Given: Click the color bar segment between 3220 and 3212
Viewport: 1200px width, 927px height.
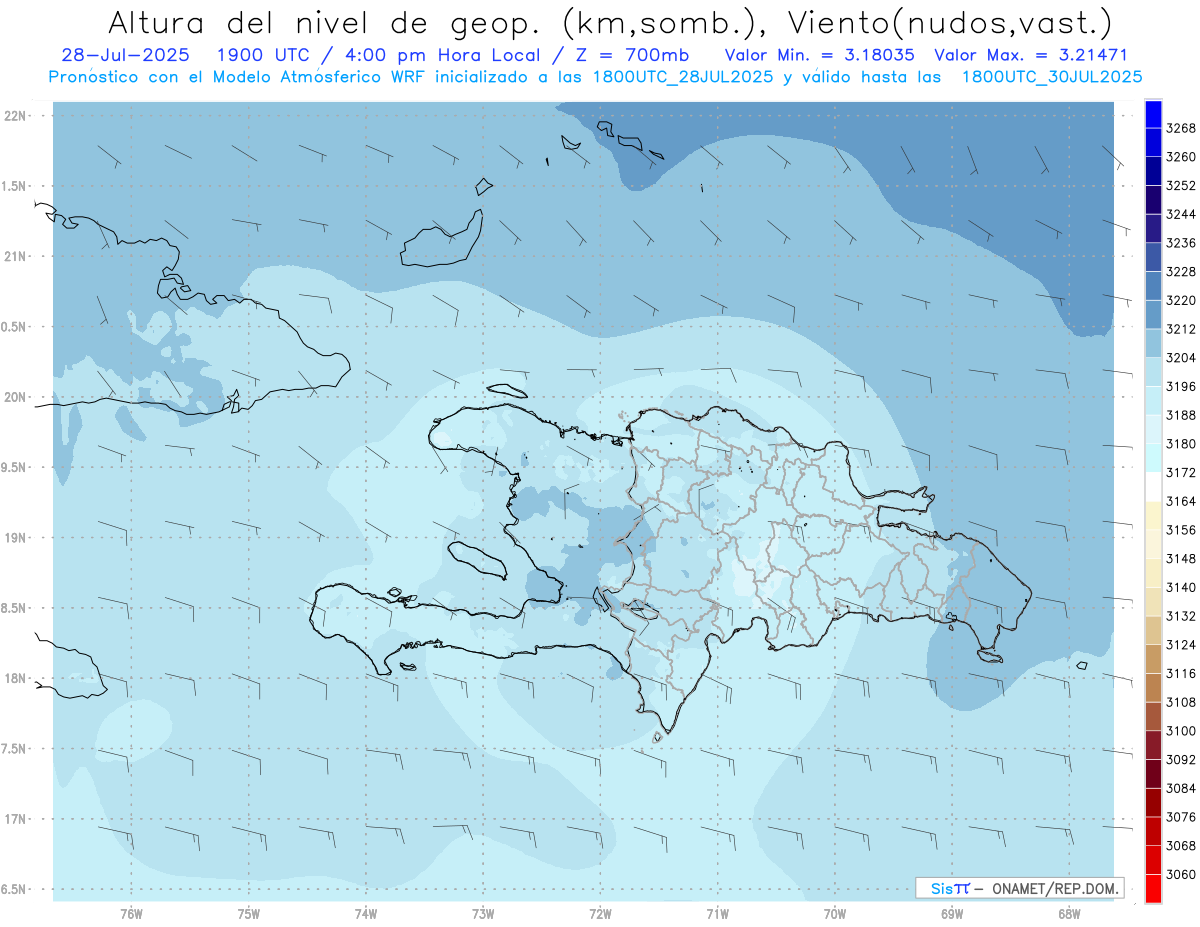Looking at the screenshot, I should pos(1152,315).
